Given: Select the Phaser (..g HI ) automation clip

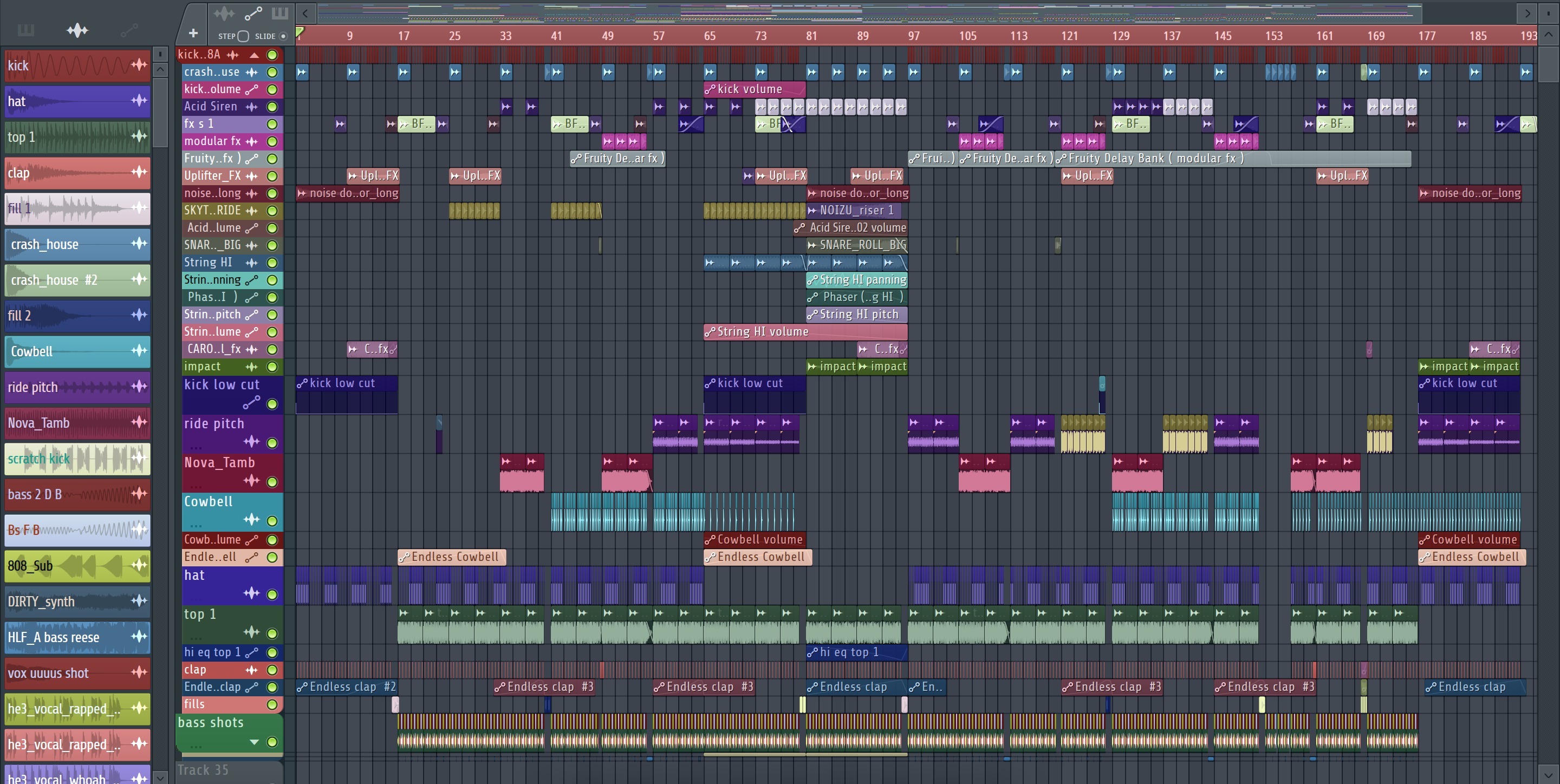Looking at the screenshot, I should click(856, 297).
